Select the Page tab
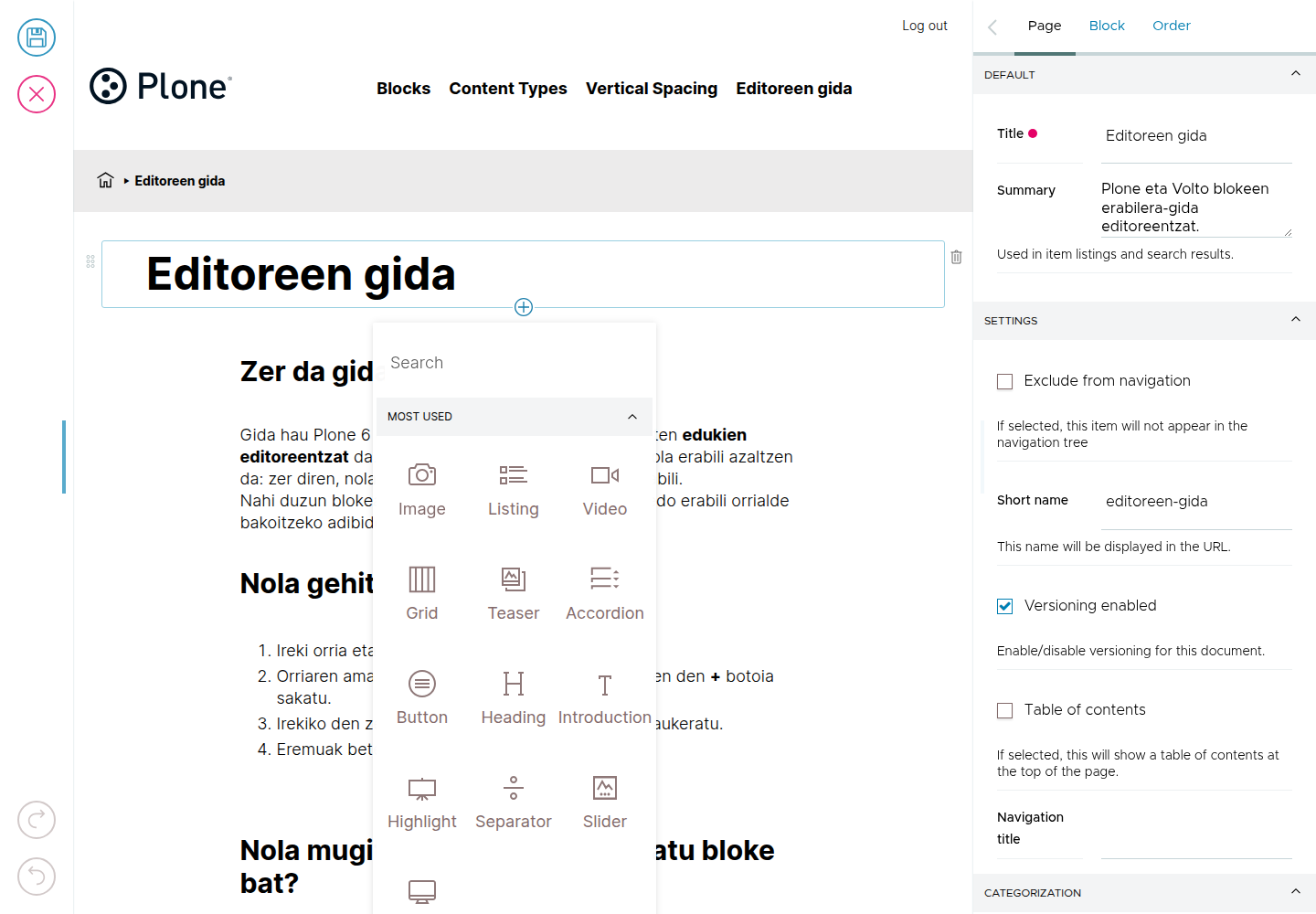Image resolution: width=1316 pixels, height=914 pixels. pos(1045,26)
